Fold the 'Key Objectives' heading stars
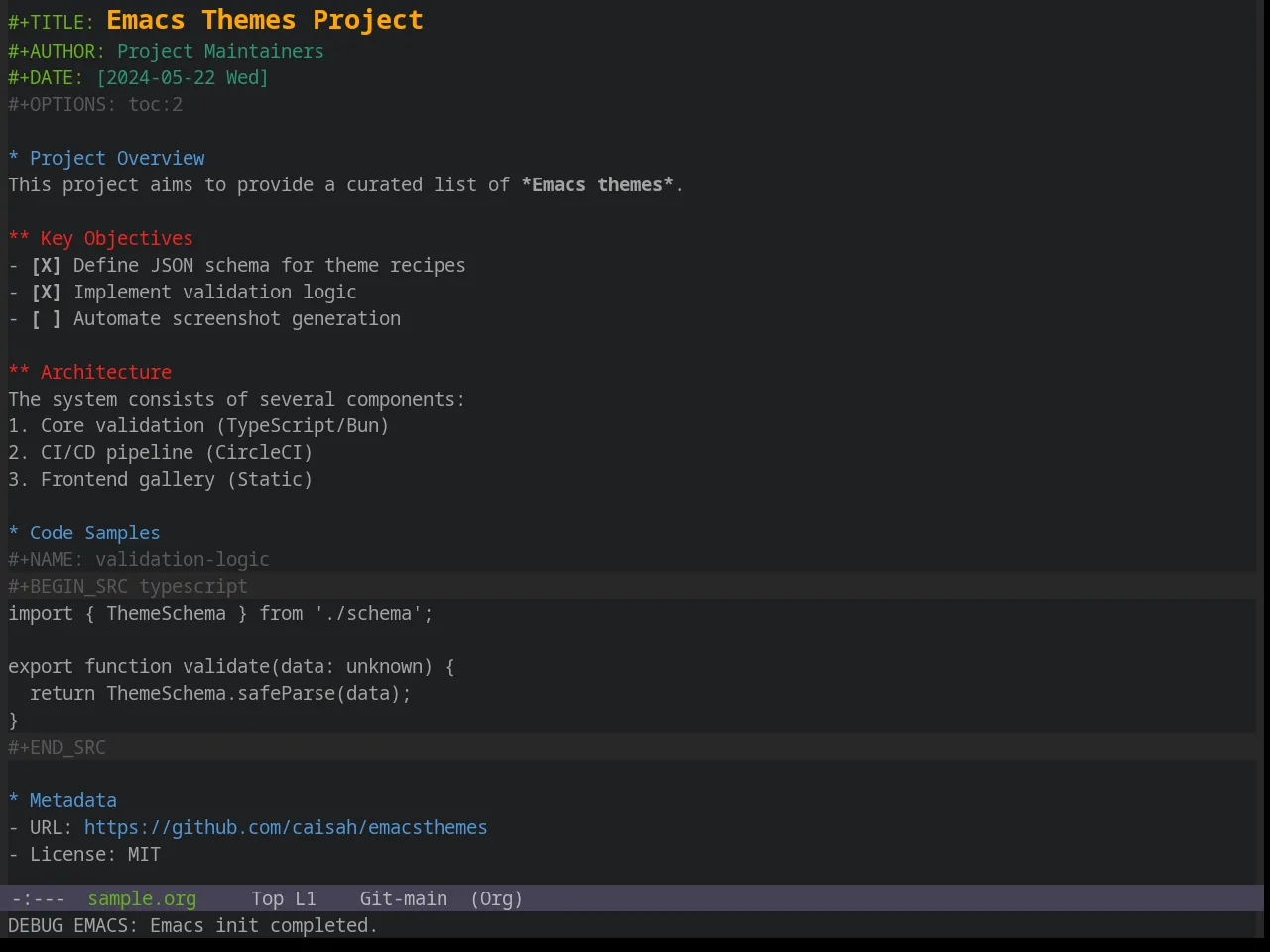The image size is (1270, 952). pos(19,239)
